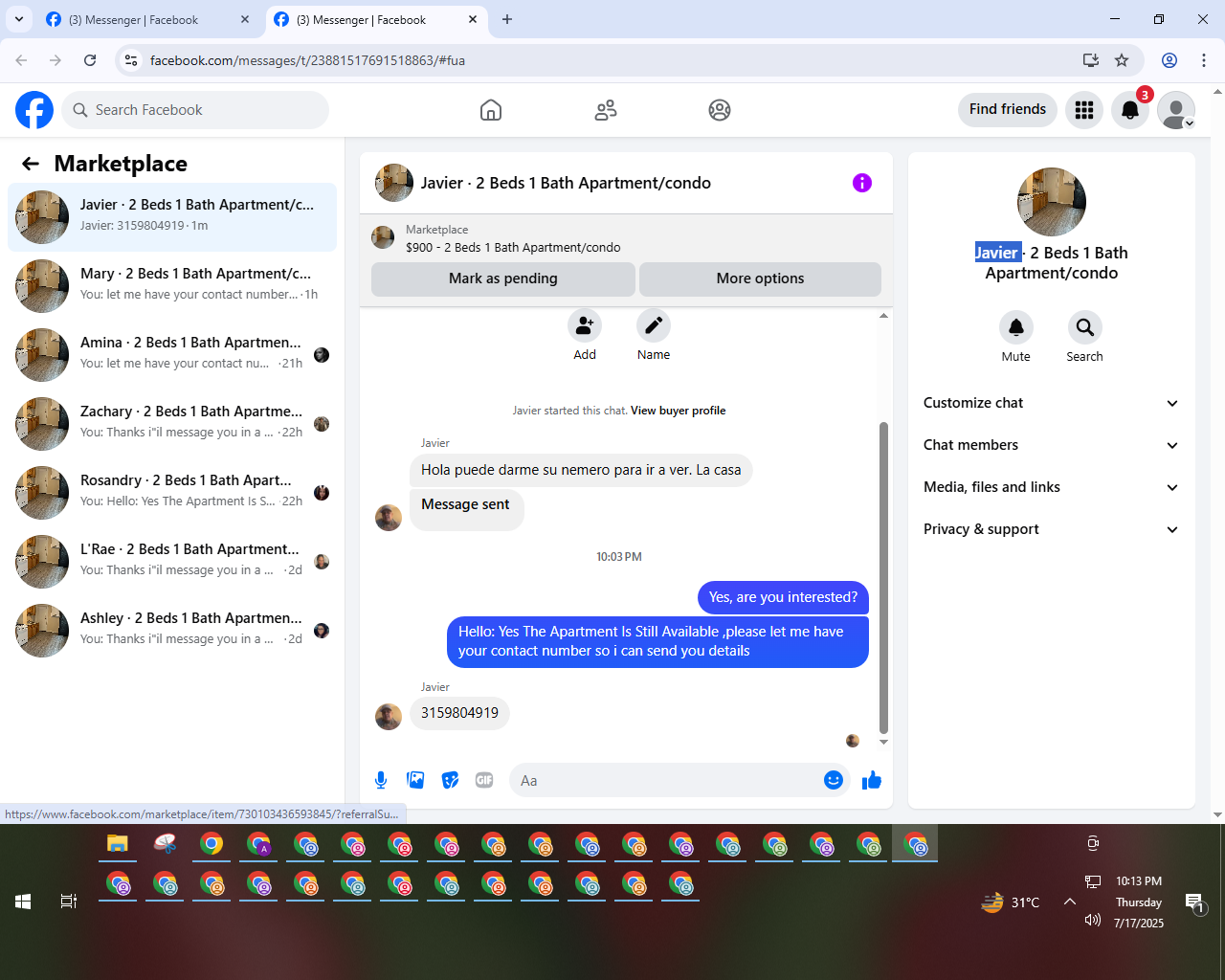Reload the page in Chrome
The height and width of the screenshot is (980, 1225).
[90, 60]
